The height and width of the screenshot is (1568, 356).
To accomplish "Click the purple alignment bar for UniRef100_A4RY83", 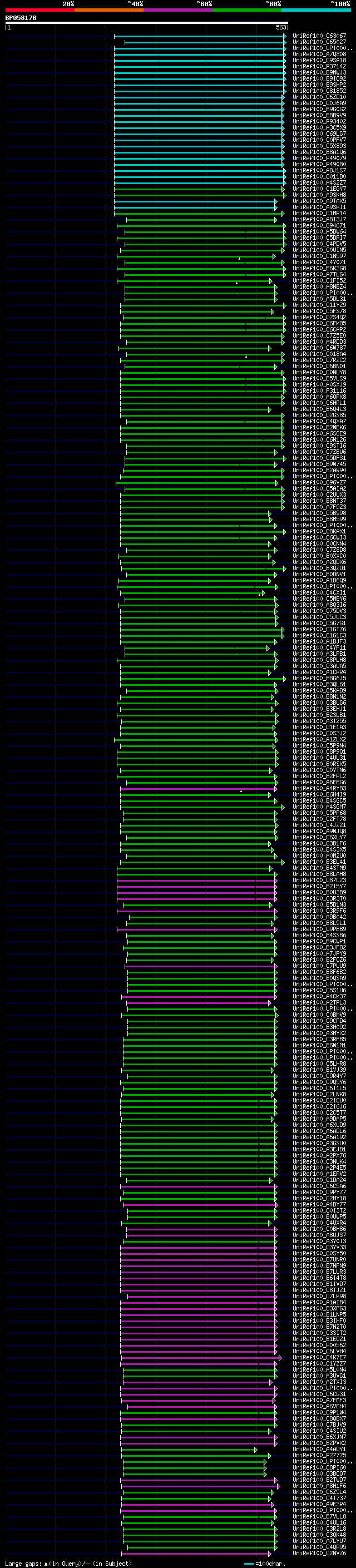I will click(x=199, y=788).
